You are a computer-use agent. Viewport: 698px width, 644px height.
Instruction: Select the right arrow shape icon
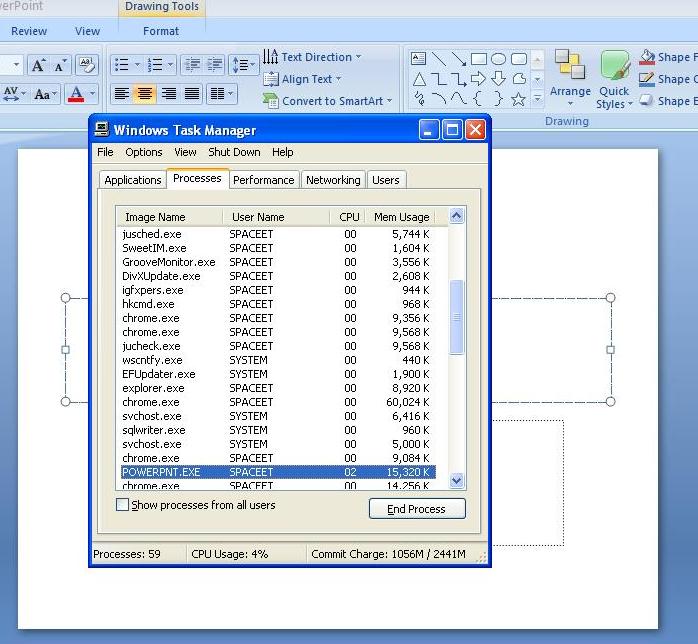coord(478,79)
